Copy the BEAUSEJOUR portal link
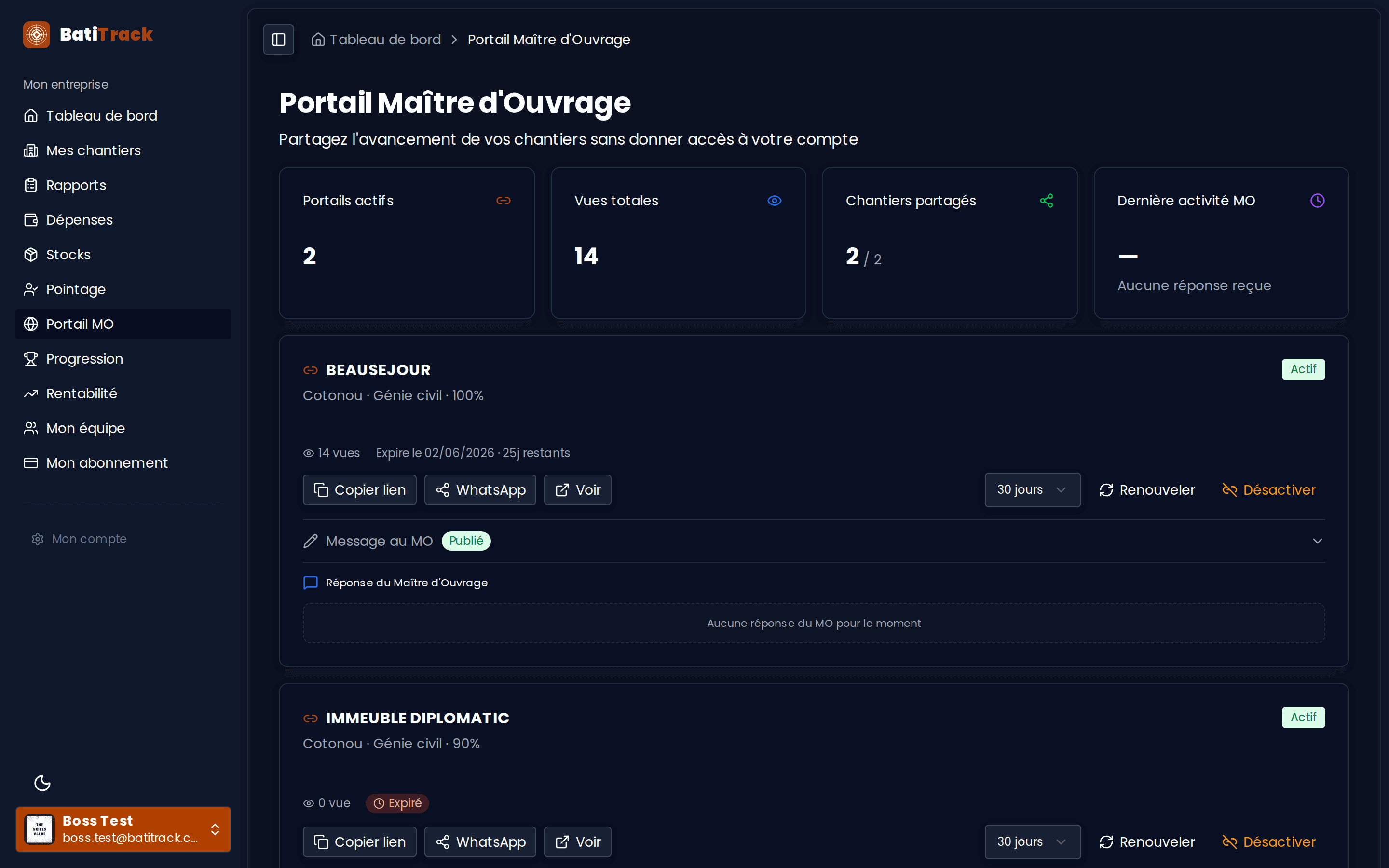Screen dimensions: 1389x868 click(359, 489)
